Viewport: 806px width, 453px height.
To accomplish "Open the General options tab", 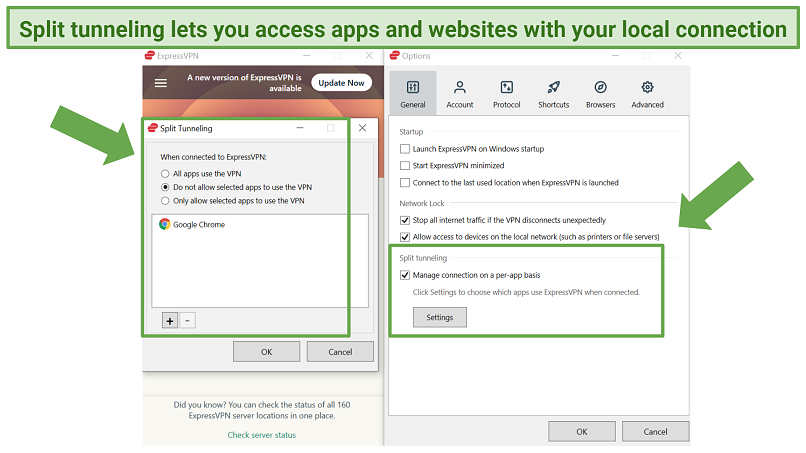I will 413,94.
